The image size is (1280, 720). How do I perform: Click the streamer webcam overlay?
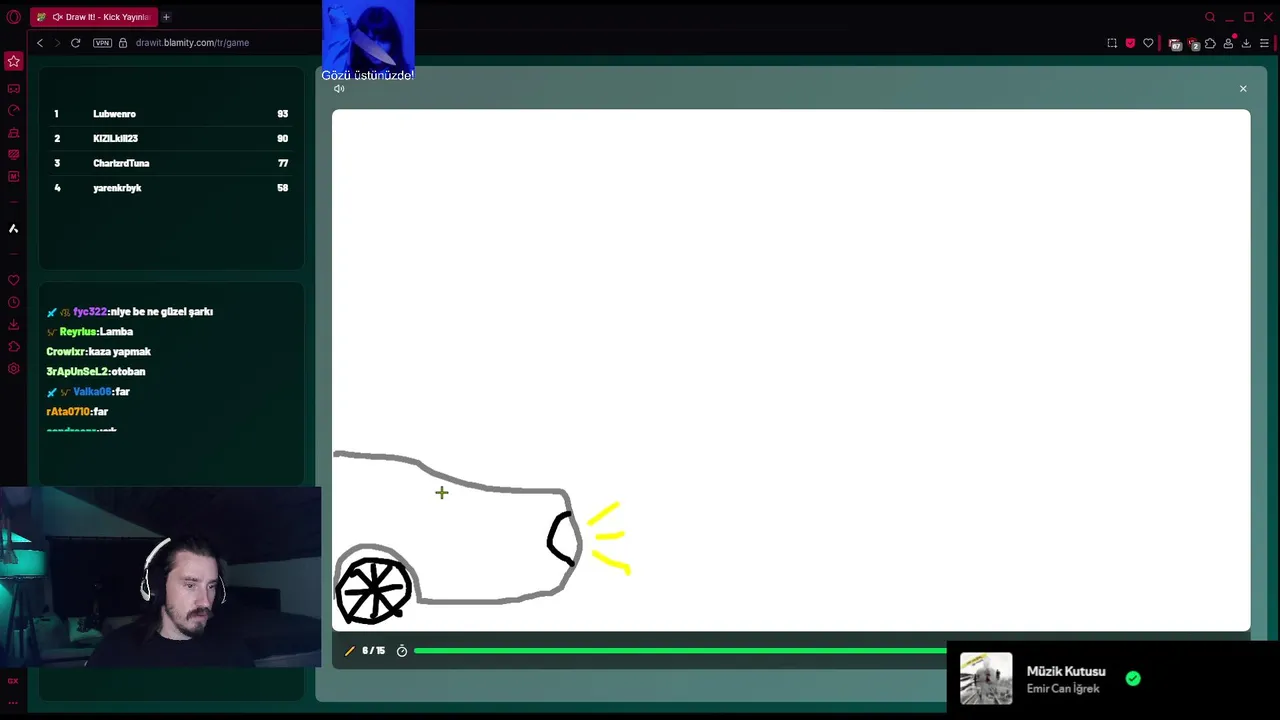(x=160, y=578)
